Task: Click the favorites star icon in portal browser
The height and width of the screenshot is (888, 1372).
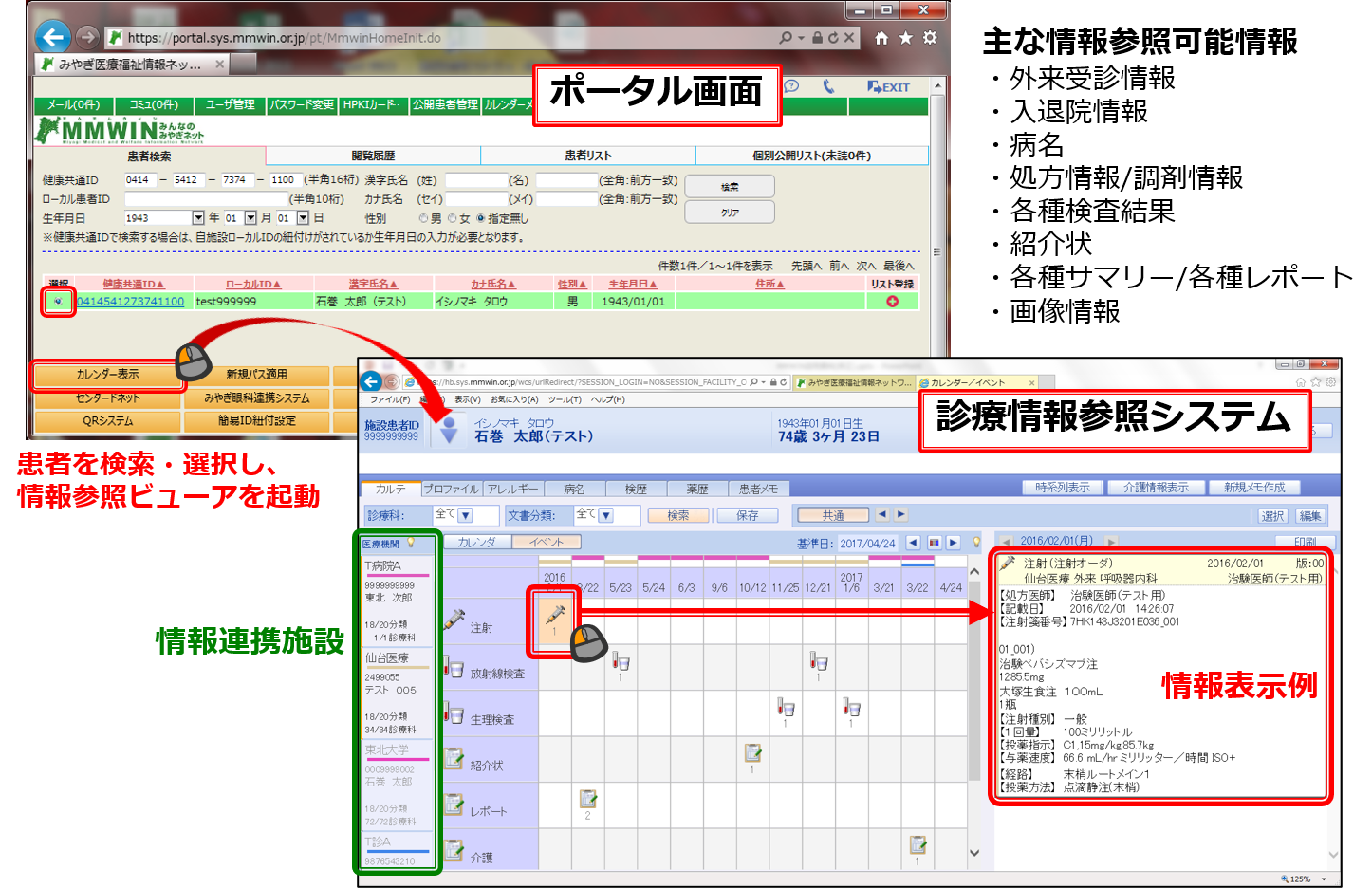Action: (905, 38)
